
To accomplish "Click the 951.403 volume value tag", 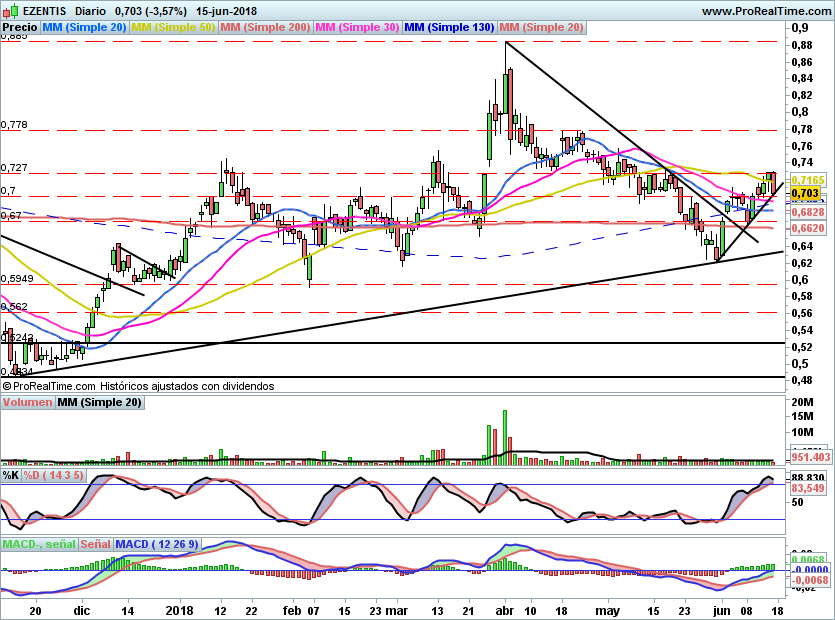I will coord(811,457).
